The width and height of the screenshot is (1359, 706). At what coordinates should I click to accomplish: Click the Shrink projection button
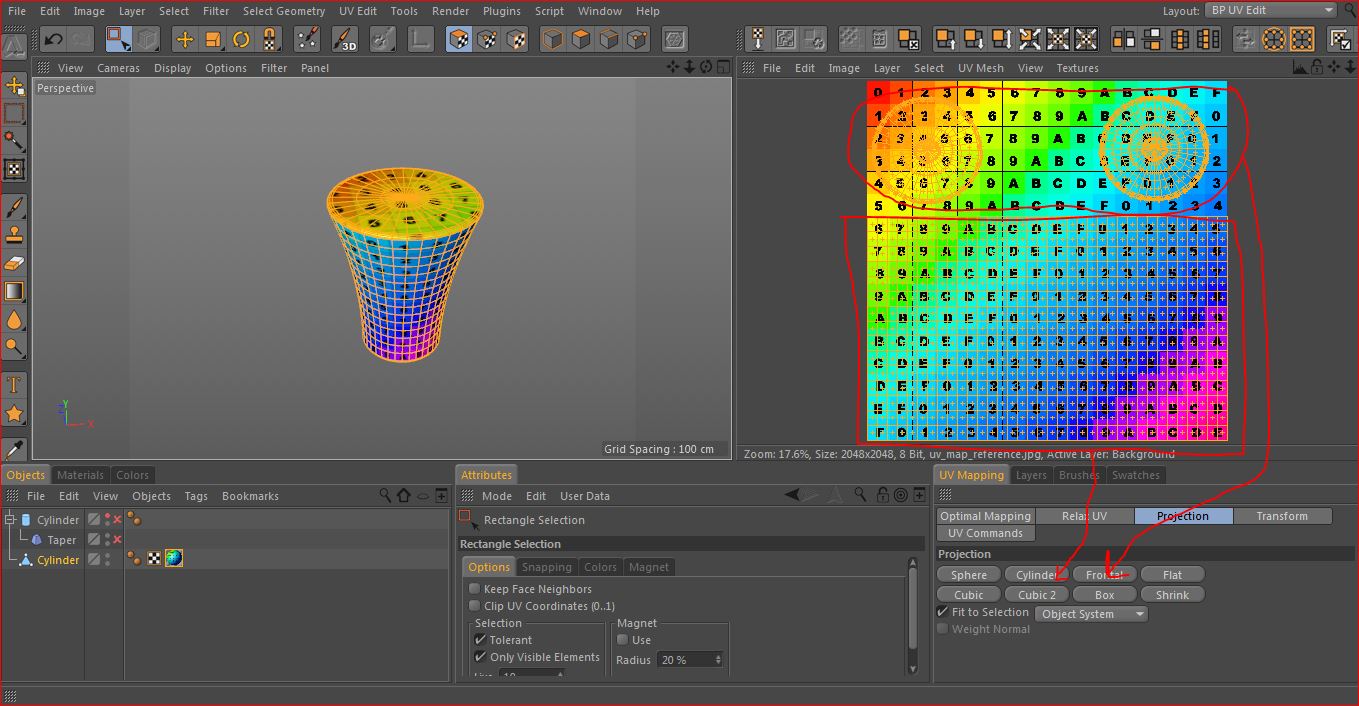(x=1172, y=595)
